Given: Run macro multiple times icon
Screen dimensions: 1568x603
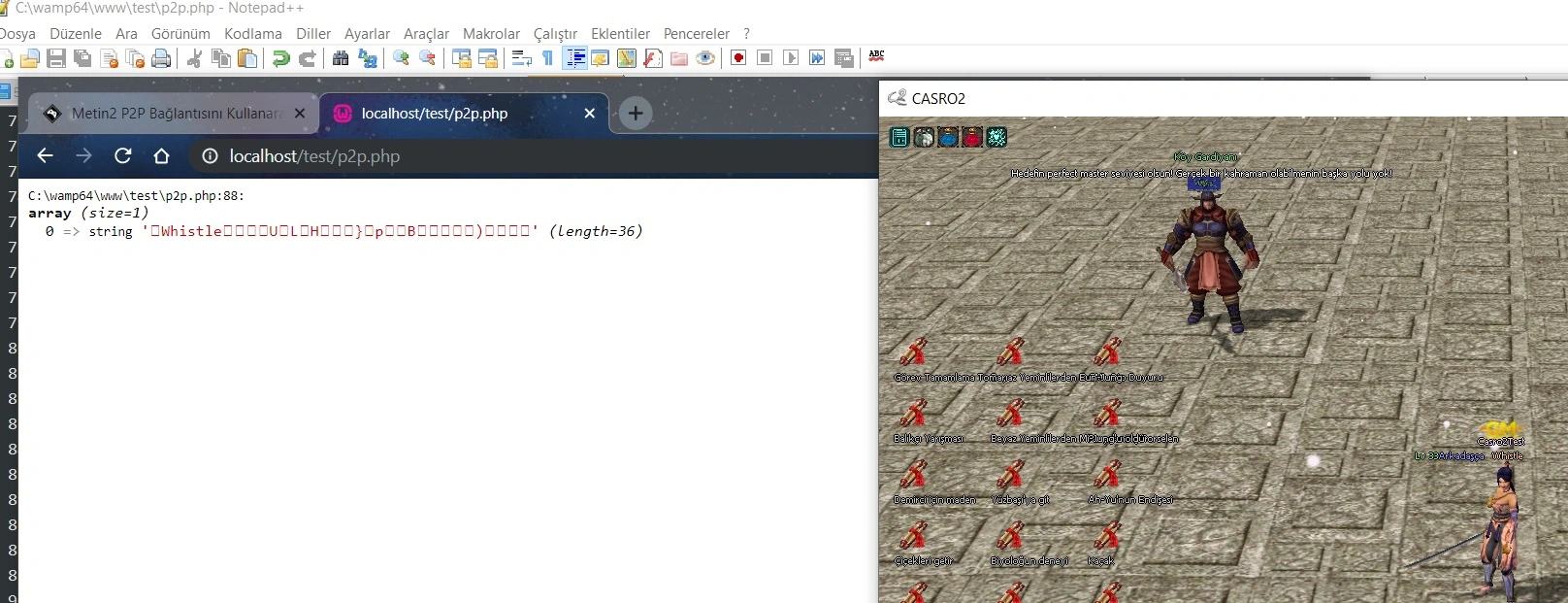Looking at the screenshot, I should [817, 58].
